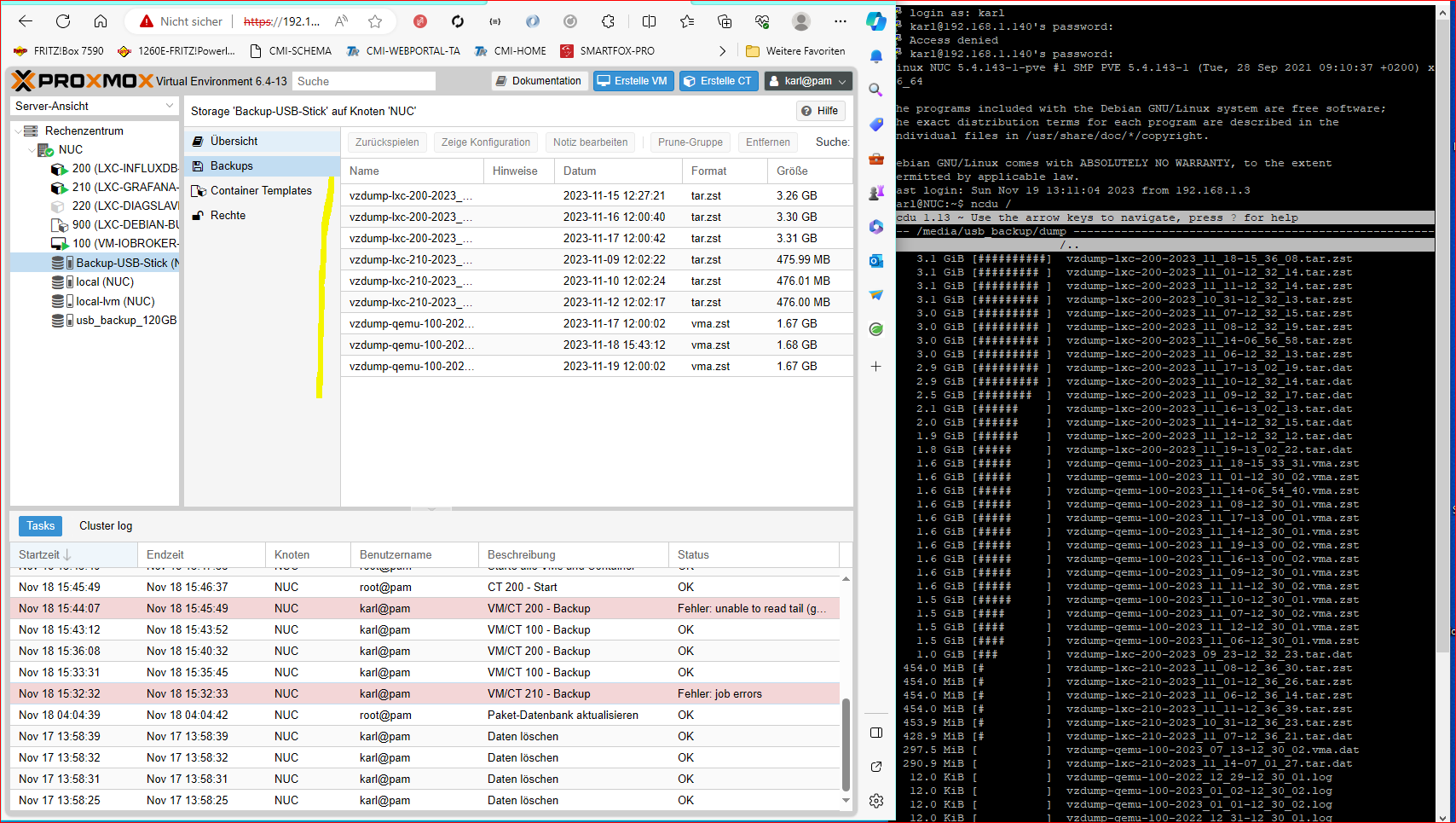This screenshot has width=1456, height=823.
Task: Open the sidebar search magnifier icon
Action: [x=876, y=90]
